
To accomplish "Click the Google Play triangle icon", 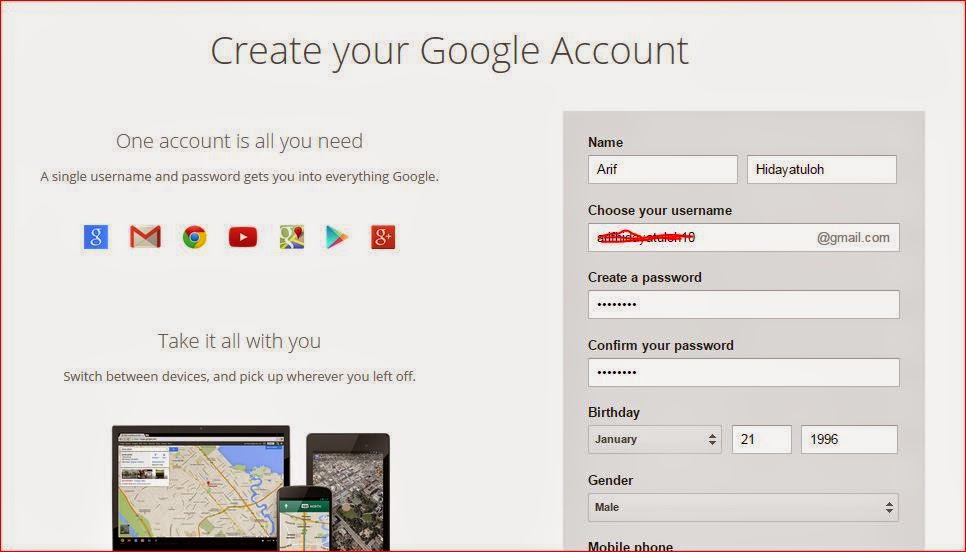I will (336, 237).
